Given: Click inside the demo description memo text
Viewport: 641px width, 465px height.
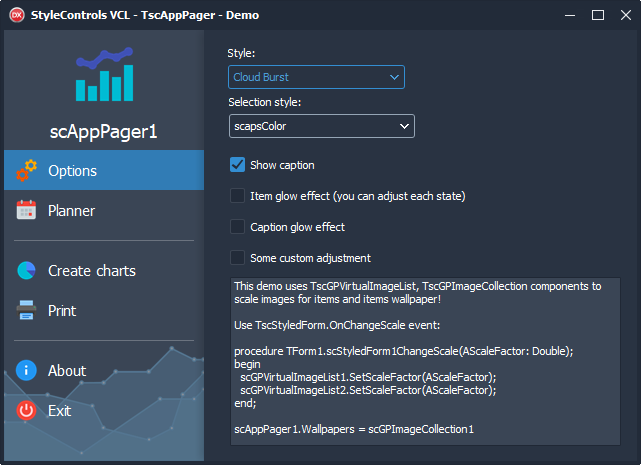Looking at the screenshot, I should tap(426, 362).
